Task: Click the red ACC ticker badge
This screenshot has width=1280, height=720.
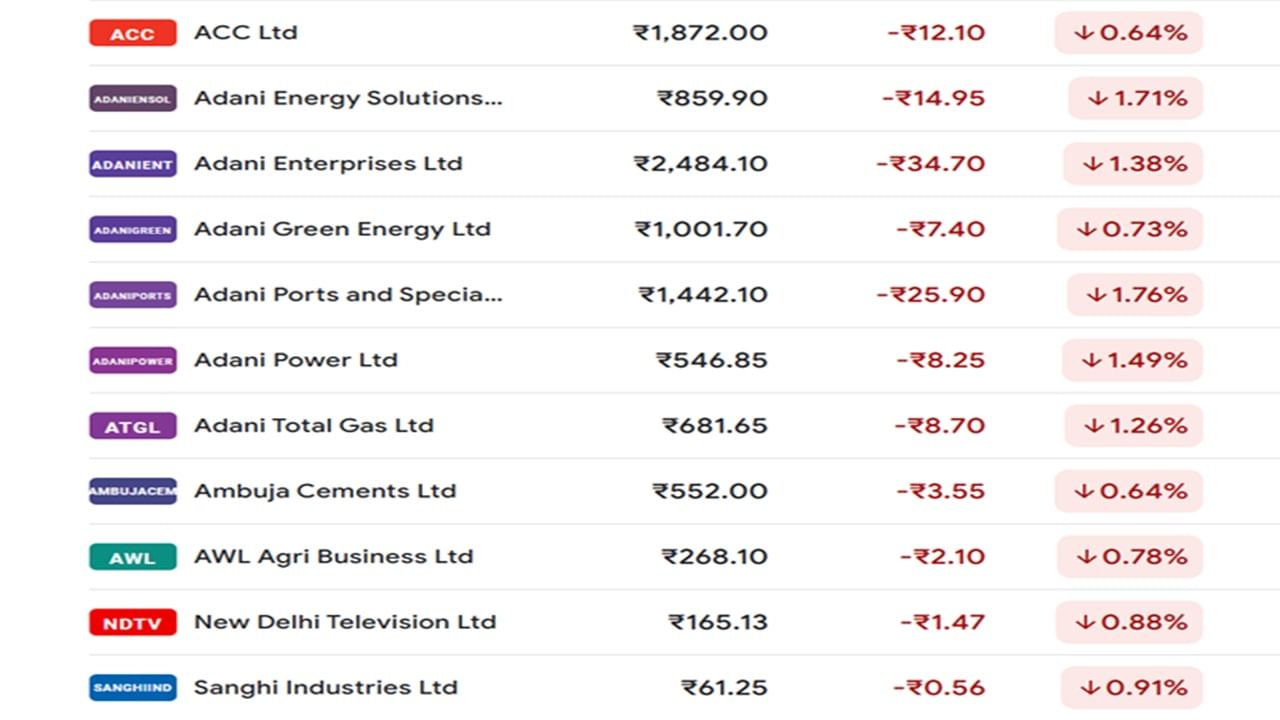Action: (133, 33)
